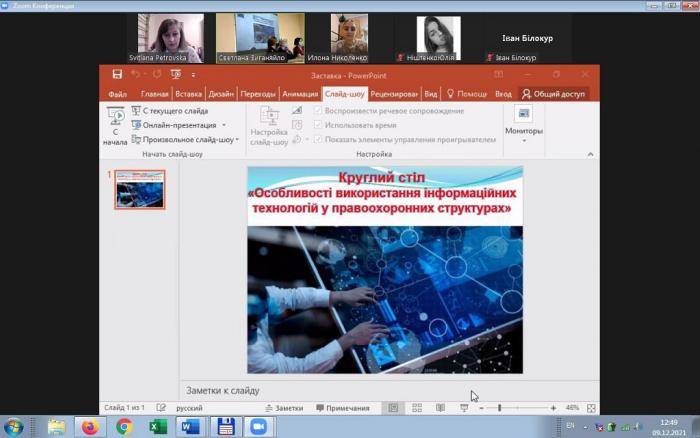The image size is (700, 438).
Task: Fit slide to window using status bar icon
Action: tap(591, 408)
